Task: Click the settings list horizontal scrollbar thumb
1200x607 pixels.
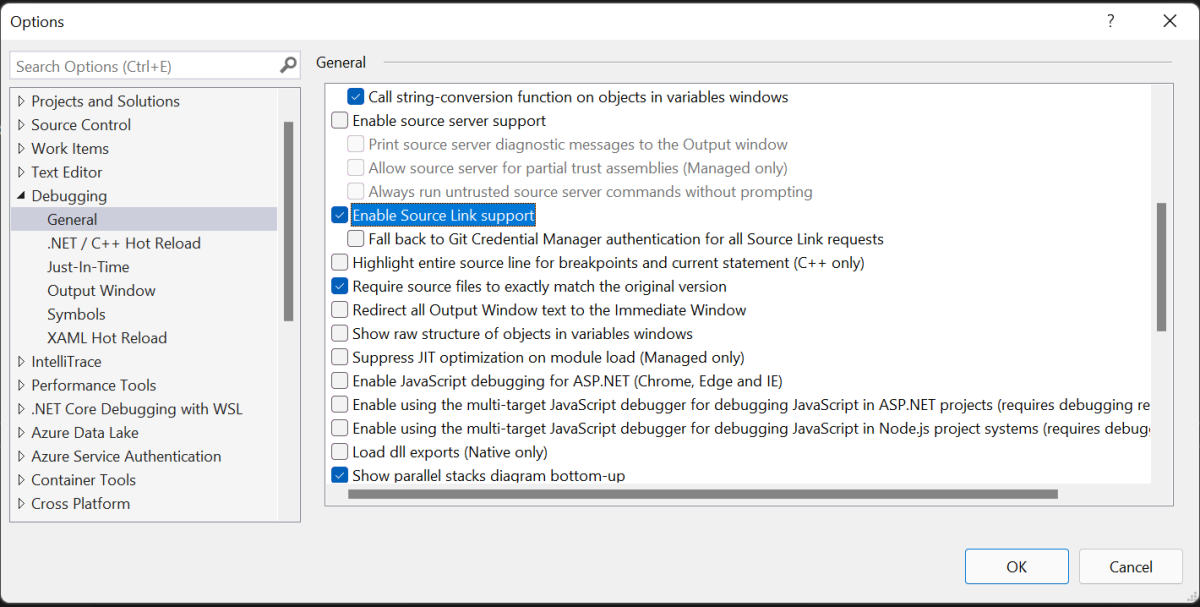Action: [703, 494]
